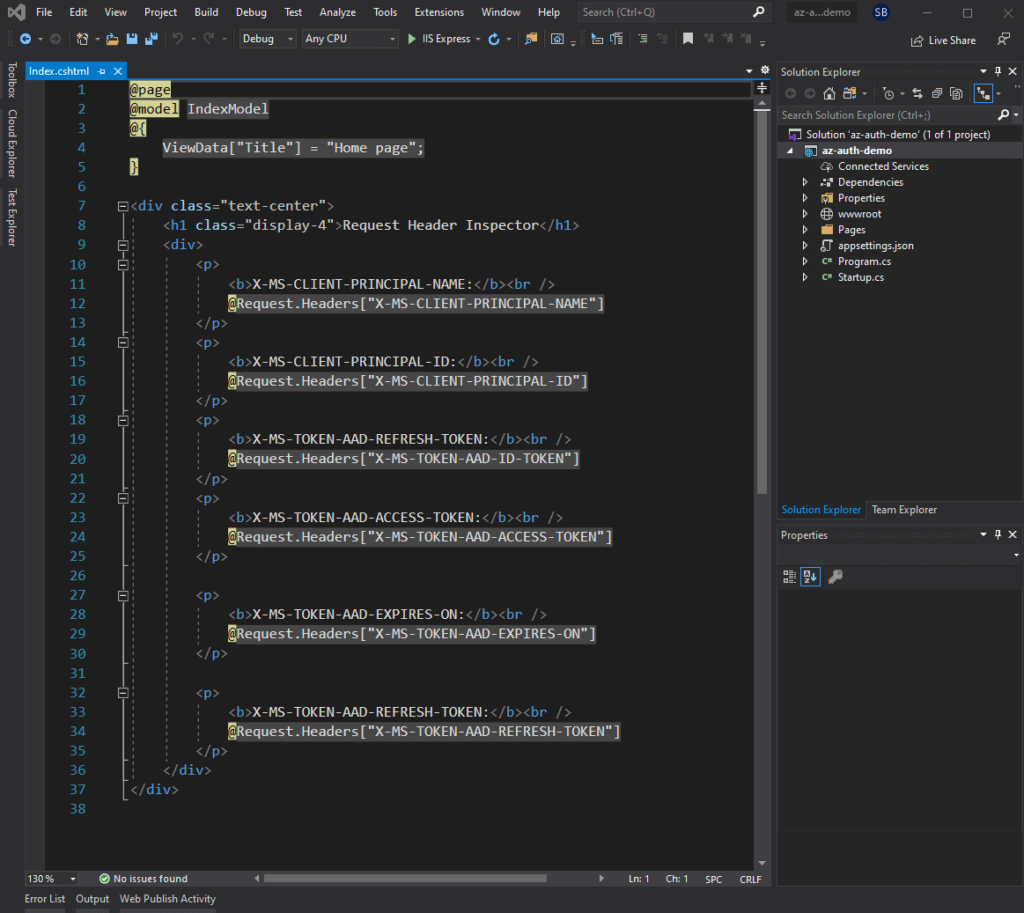Expand the wwwroot folder
Viewport: 1024px width, 913px height.
click(x=805, y=214)
